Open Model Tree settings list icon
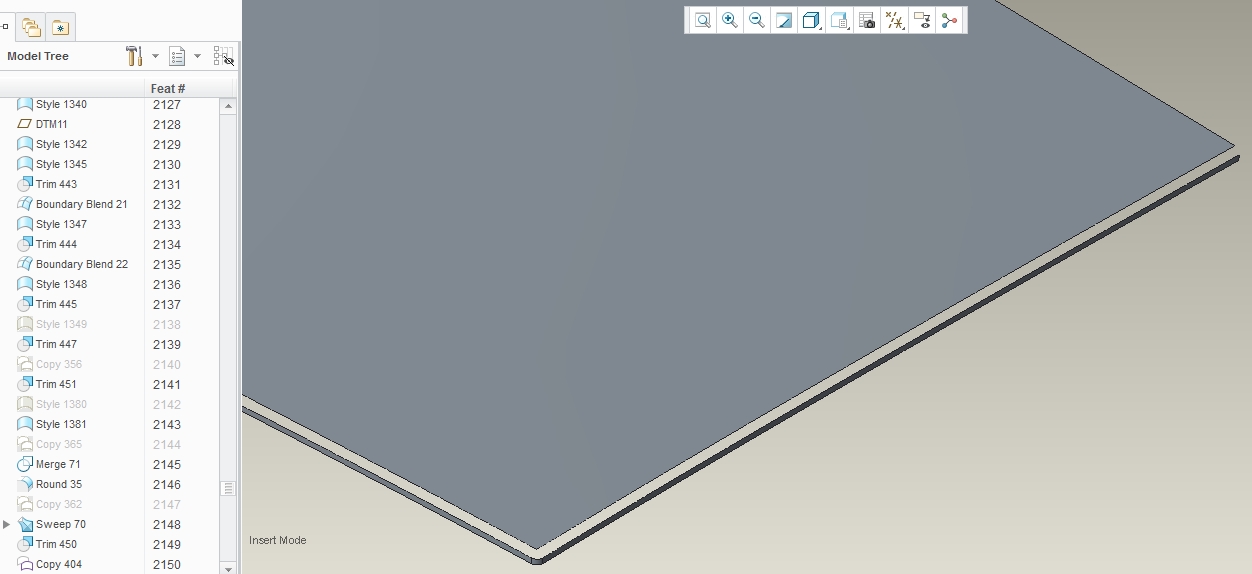 coord(177,56)
